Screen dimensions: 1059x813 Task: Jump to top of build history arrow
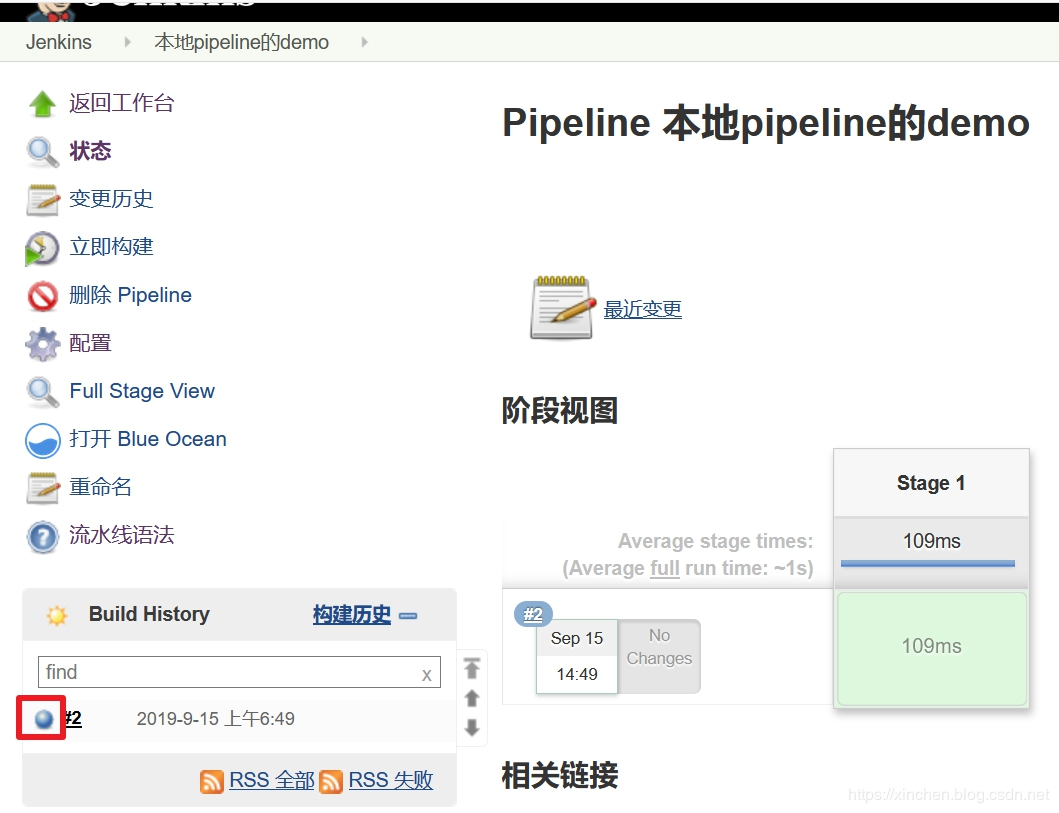point(472,668)
